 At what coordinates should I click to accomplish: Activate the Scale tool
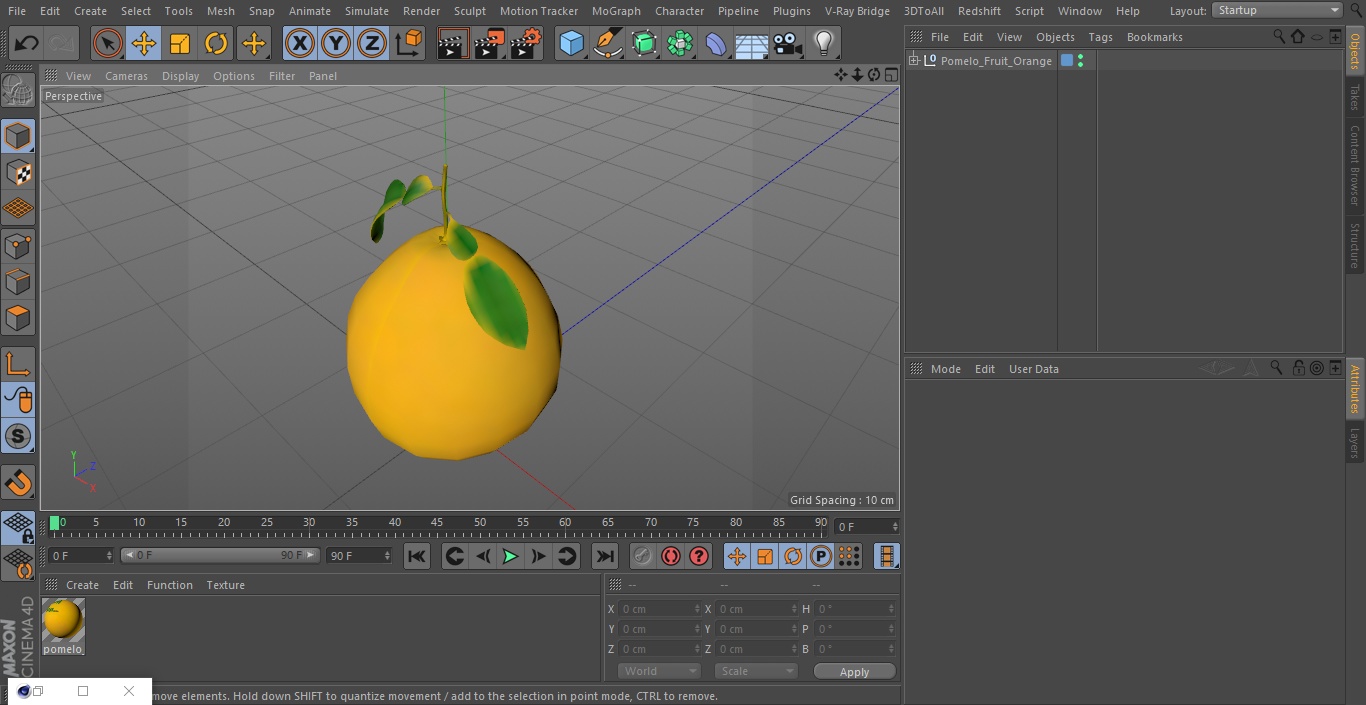[180, 44]
